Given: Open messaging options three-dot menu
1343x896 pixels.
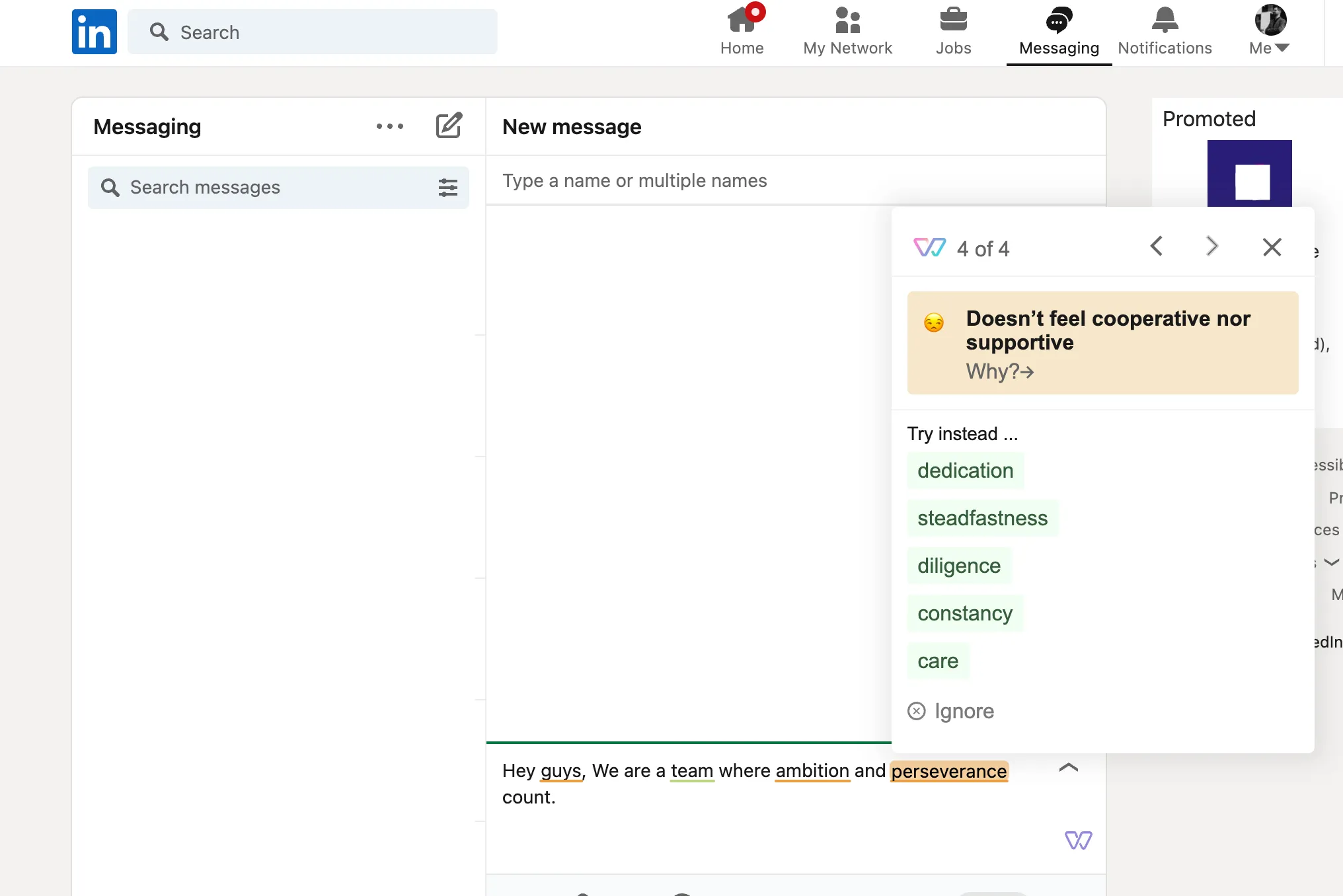Looking at the screenshot, I should click(390, 126).
